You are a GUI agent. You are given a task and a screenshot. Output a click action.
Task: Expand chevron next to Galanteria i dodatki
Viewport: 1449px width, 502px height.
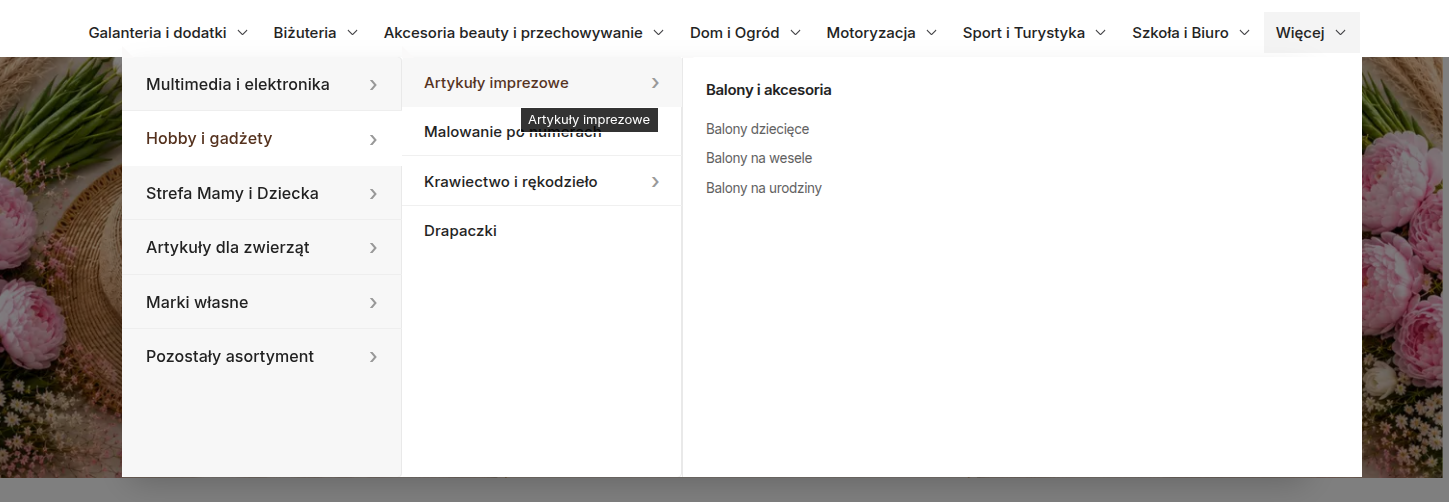[x=242, y=33]
